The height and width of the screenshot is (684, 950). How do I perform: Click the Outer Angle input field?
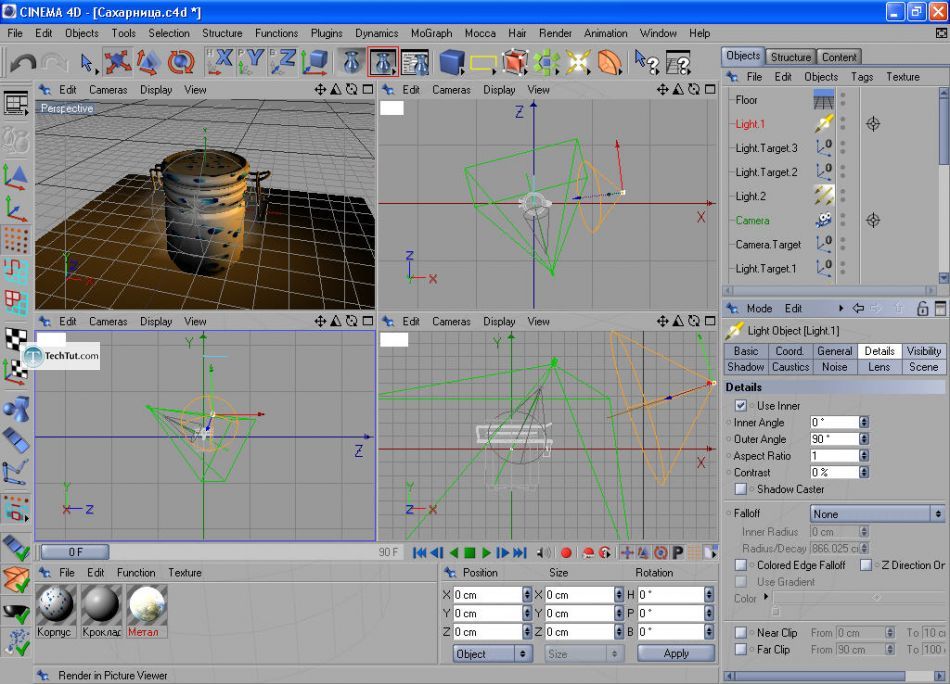(x=834, y=439)
